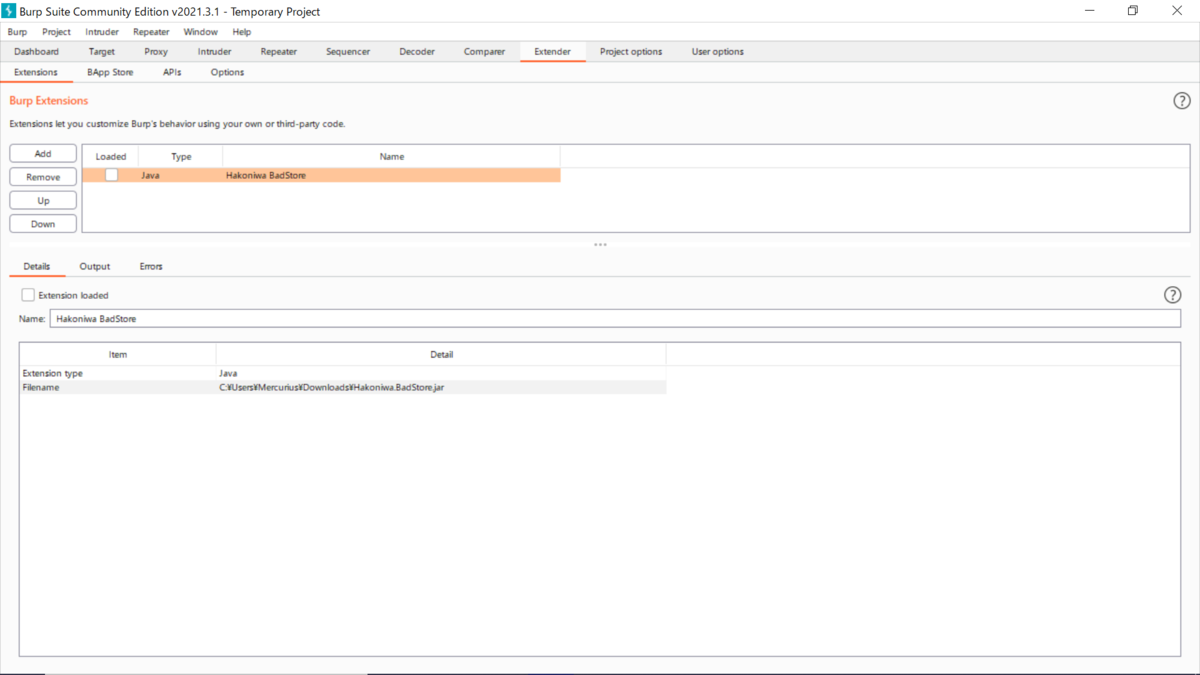Select the Filename row label
Screen dimensions: 1200x675
41,387
